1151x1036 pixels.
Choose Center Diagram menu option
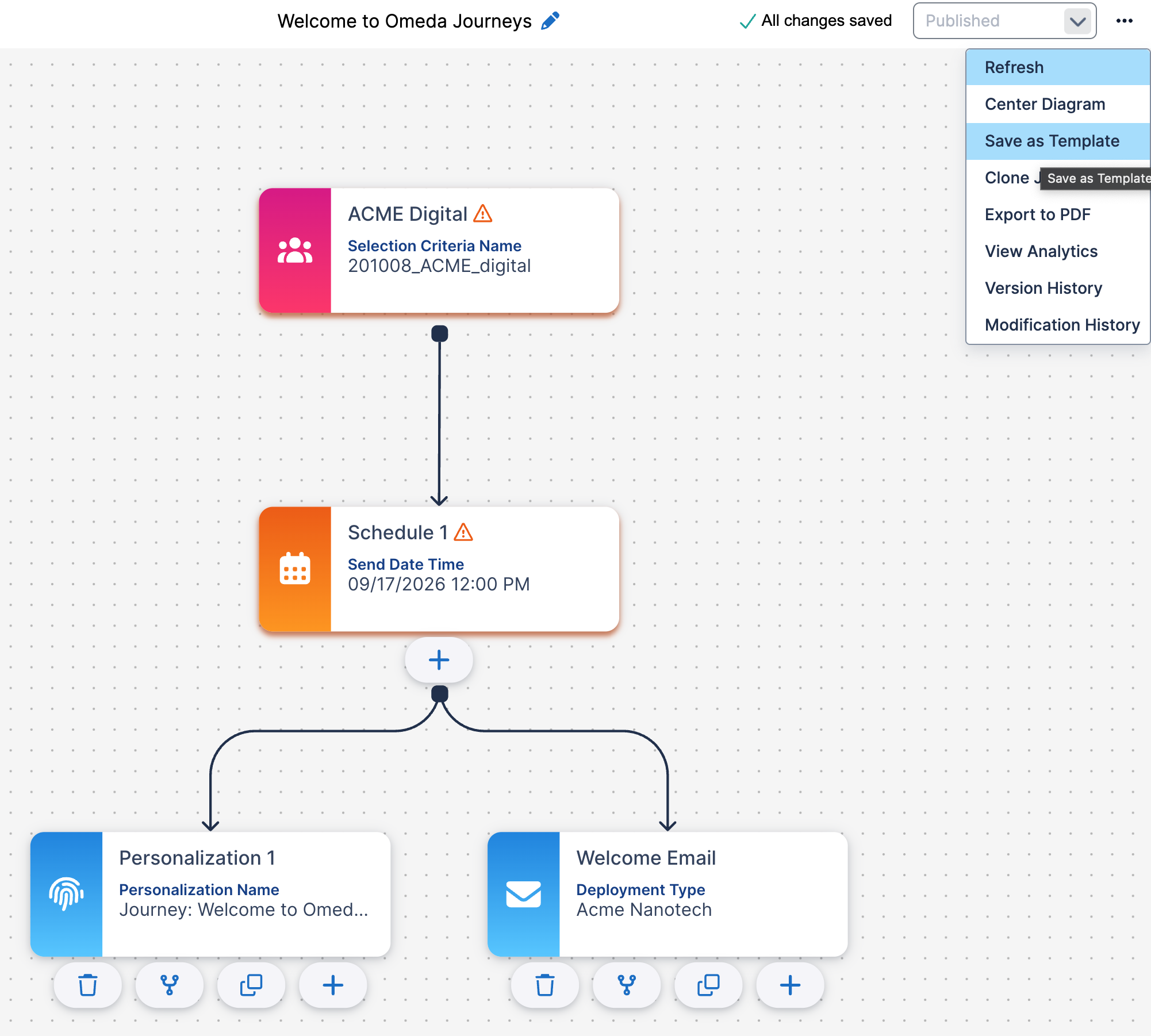[x=1058, y=104]
